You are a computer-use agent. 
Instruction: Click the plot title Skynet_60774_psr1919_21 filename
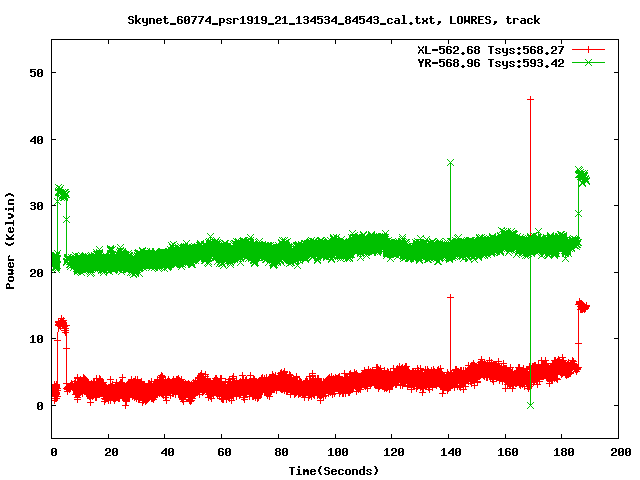(333, 20)
